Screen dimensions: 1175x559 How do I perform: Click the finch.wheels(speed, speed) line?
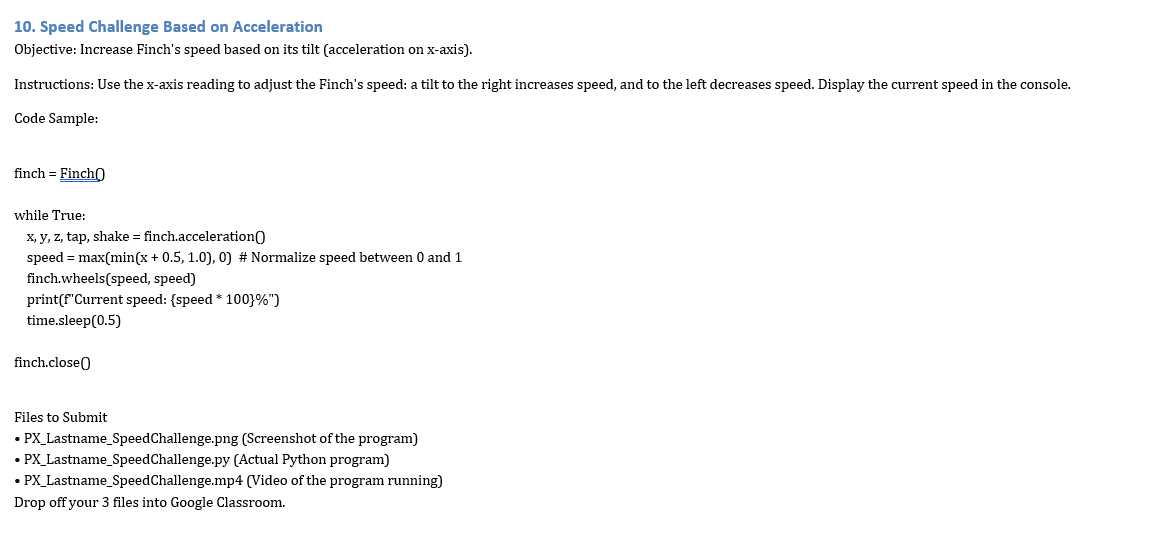[111, 279]
